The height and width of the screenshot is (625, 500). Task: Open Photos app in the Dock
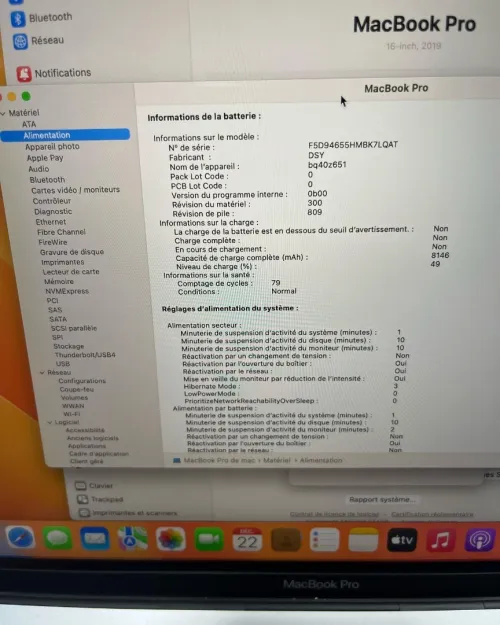[171, 539]
